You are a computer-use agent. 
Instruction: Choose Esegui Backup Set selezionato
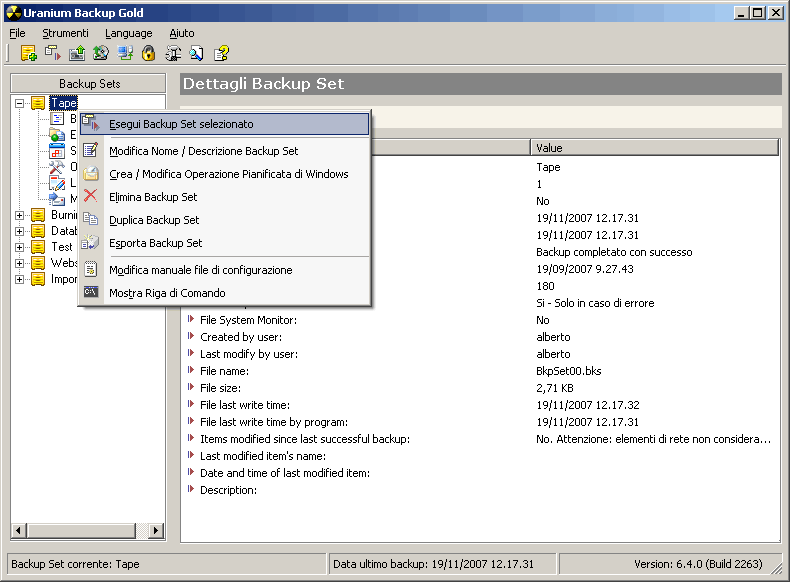(224, 124)
